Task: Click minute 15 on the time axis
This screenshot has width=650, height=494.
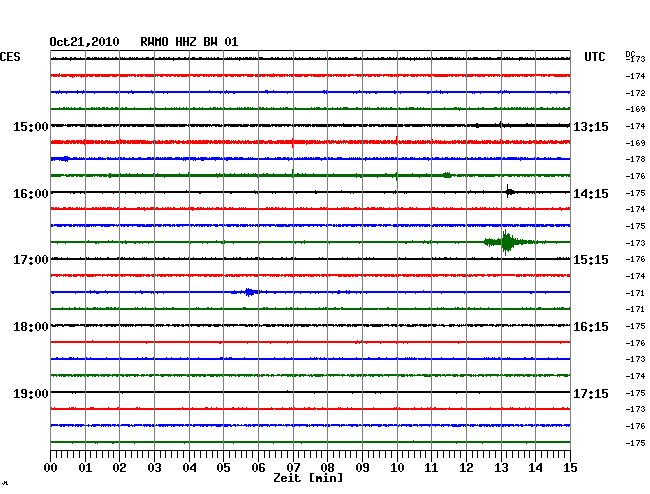Action: click(570, 468)
